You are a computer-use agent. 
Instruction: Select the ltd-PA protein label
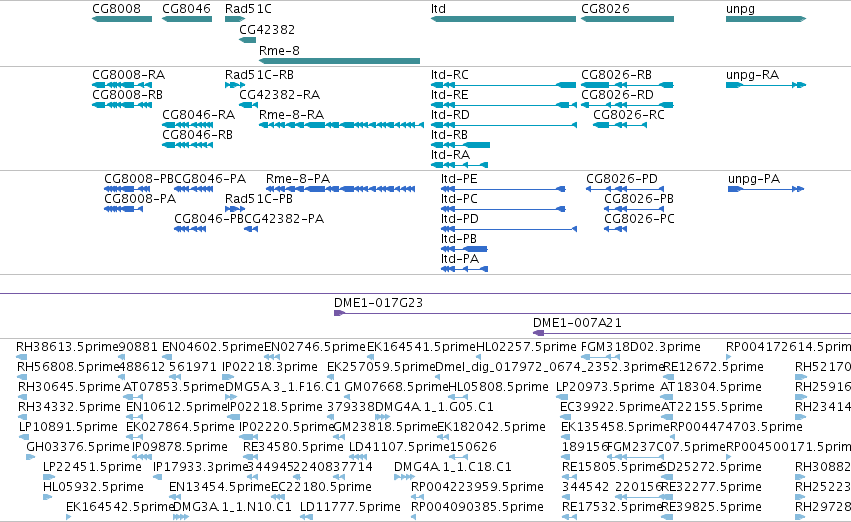pos(460,259)
